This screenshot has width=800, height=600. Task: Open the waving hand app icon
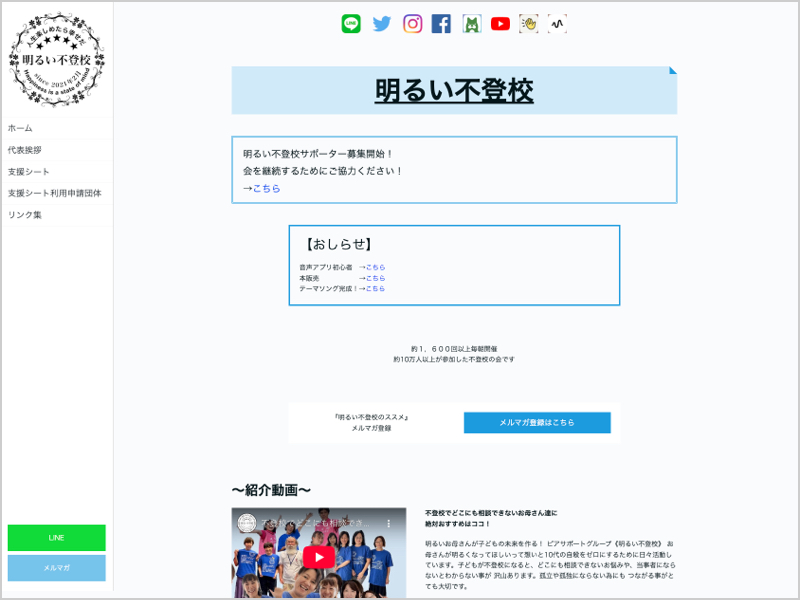[x=529, y=23]
